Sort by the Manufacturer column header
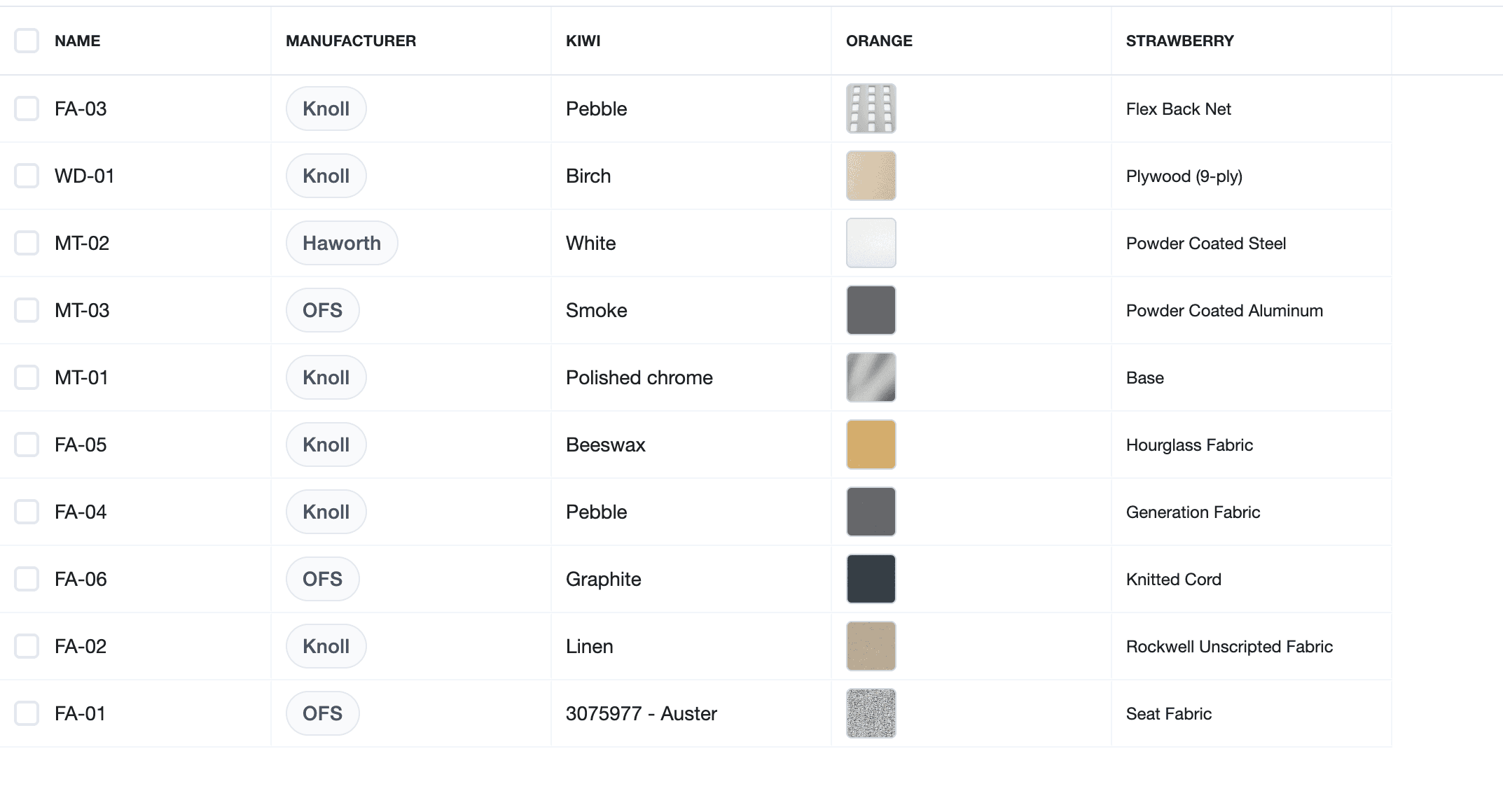Viewport: 1503px width, 812px height. (x=351, y=41)
